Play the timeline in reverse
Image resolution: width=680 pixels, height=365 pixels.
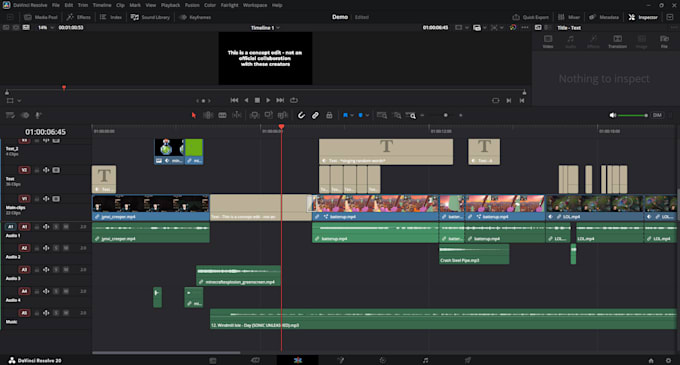tap(246, 100)
